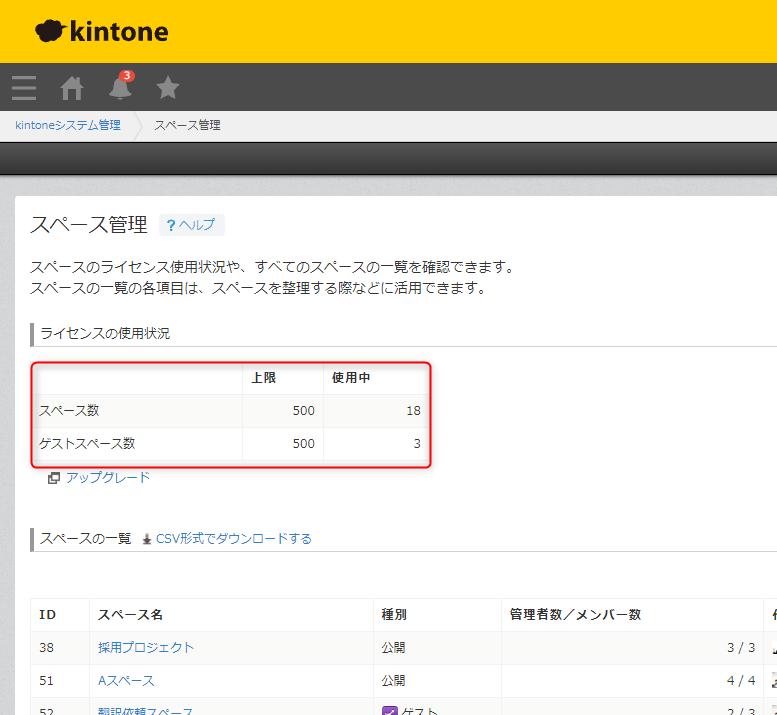Open the hamburger navigation menu
The width and height of the screenshot is (777, 715).
pos(24,88)
